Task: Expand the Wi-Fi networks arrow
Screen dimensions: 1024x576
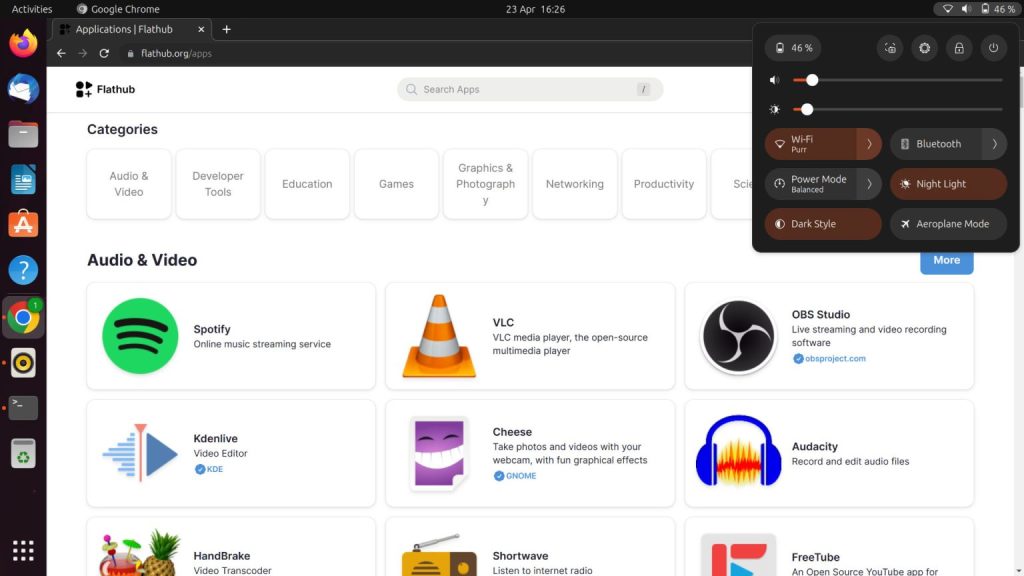Action: point(869,144)
